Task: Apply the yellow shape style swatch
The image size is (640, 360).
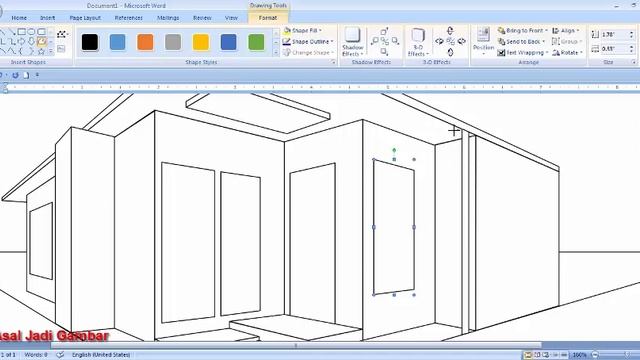Action: pos(201,42)
